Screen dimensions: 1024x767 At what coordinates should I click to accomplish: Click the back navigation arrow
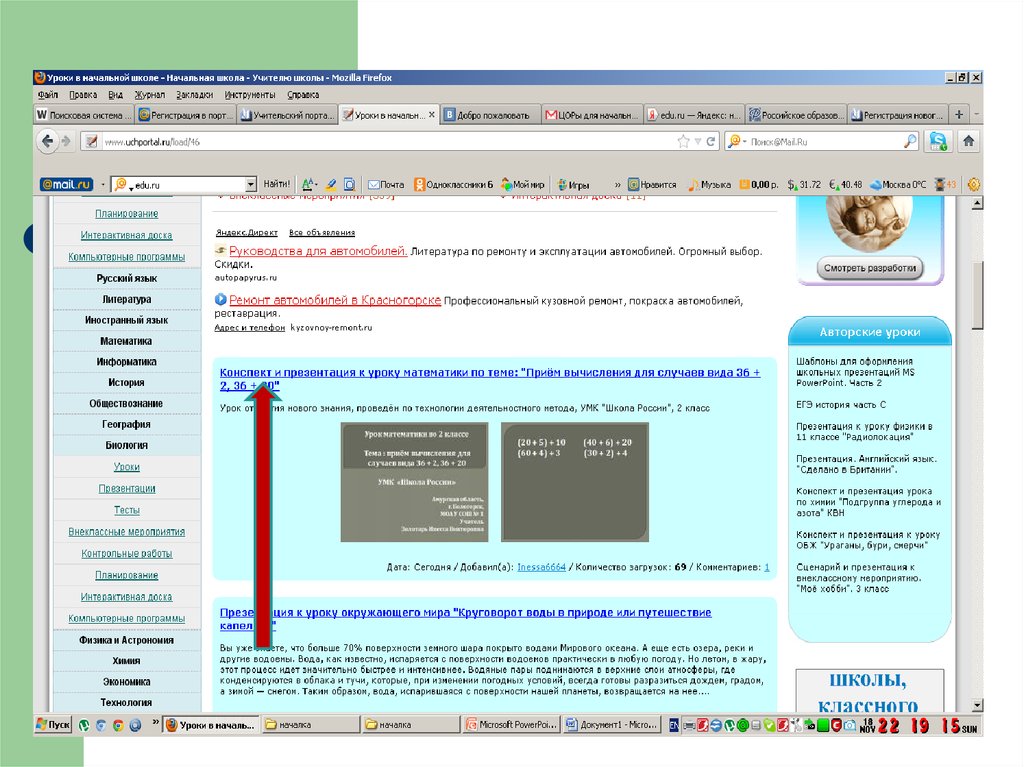[x=48, y=142]
